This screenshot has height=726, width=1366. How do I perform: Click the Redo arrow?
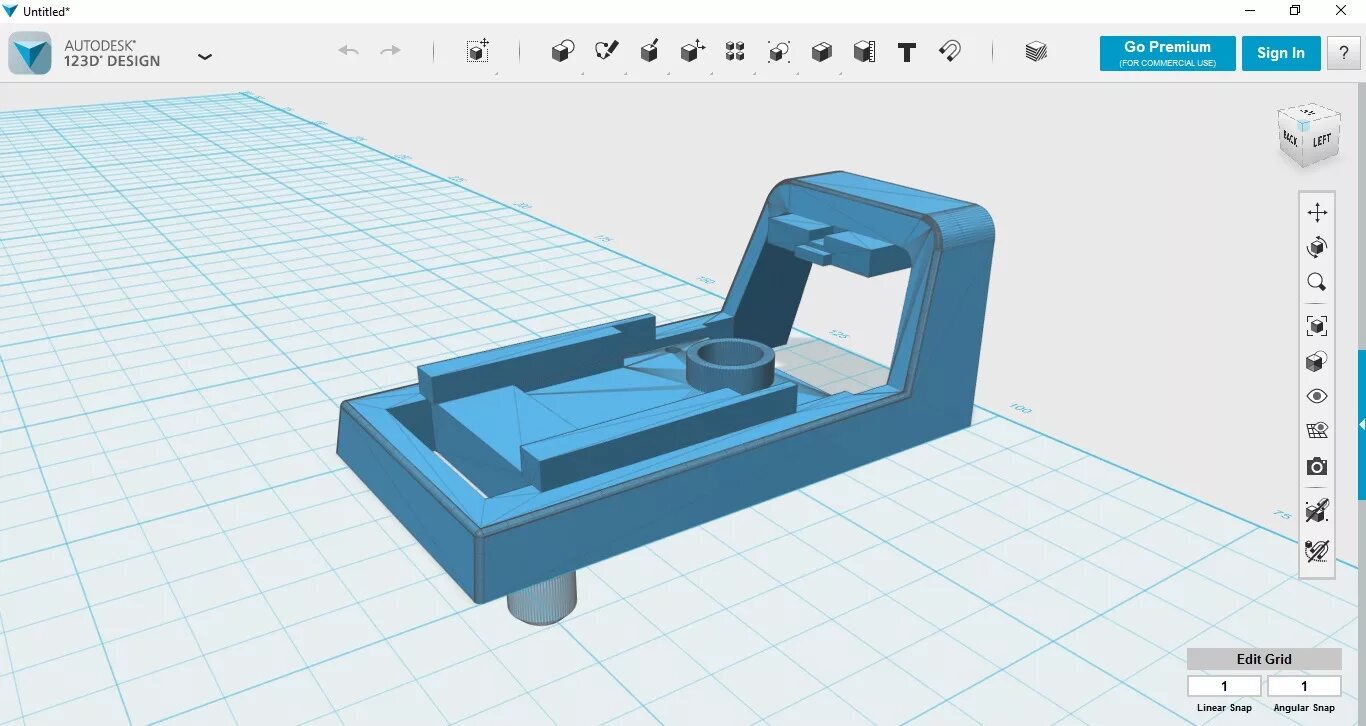point(391,51)
